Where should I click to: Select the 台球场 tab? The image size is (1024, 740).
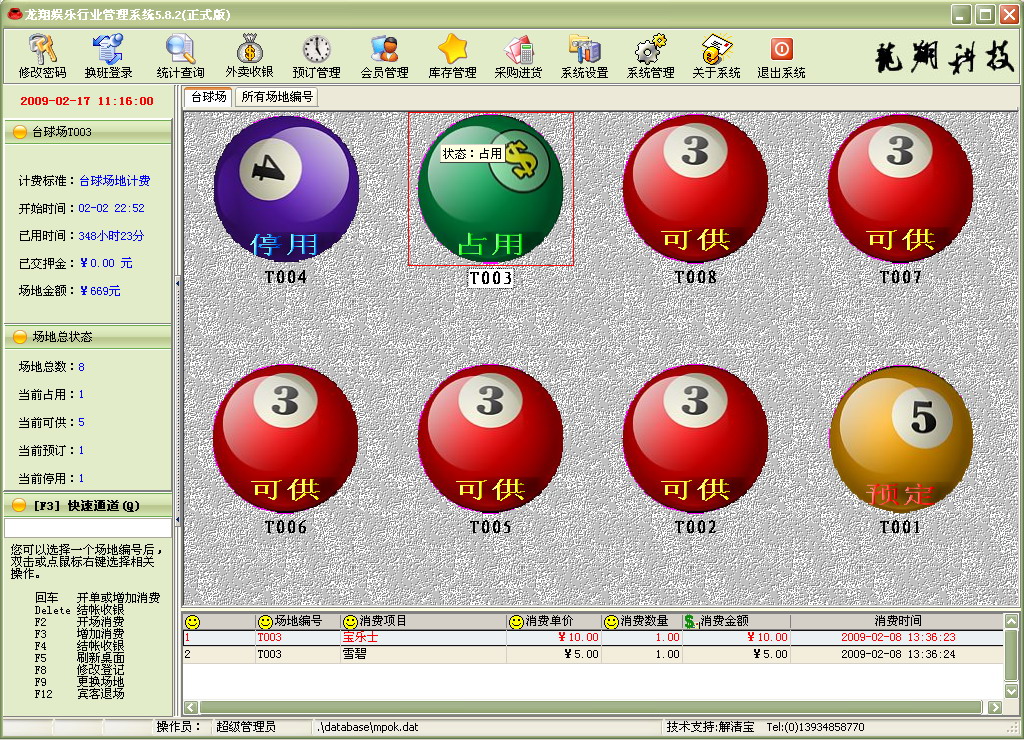click(208, 97)
